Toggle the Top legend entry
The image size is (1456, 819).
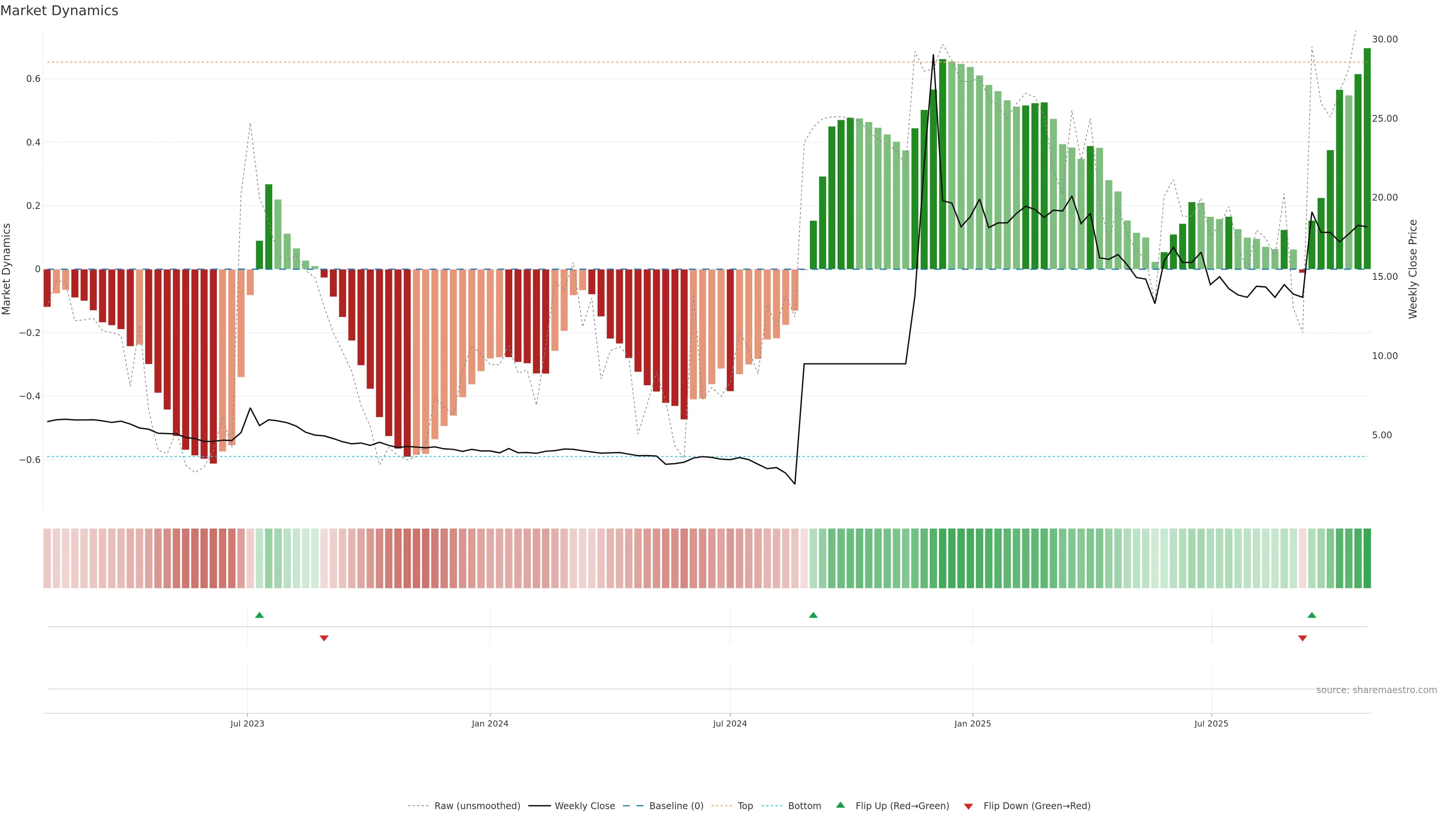tap(745, 806)
